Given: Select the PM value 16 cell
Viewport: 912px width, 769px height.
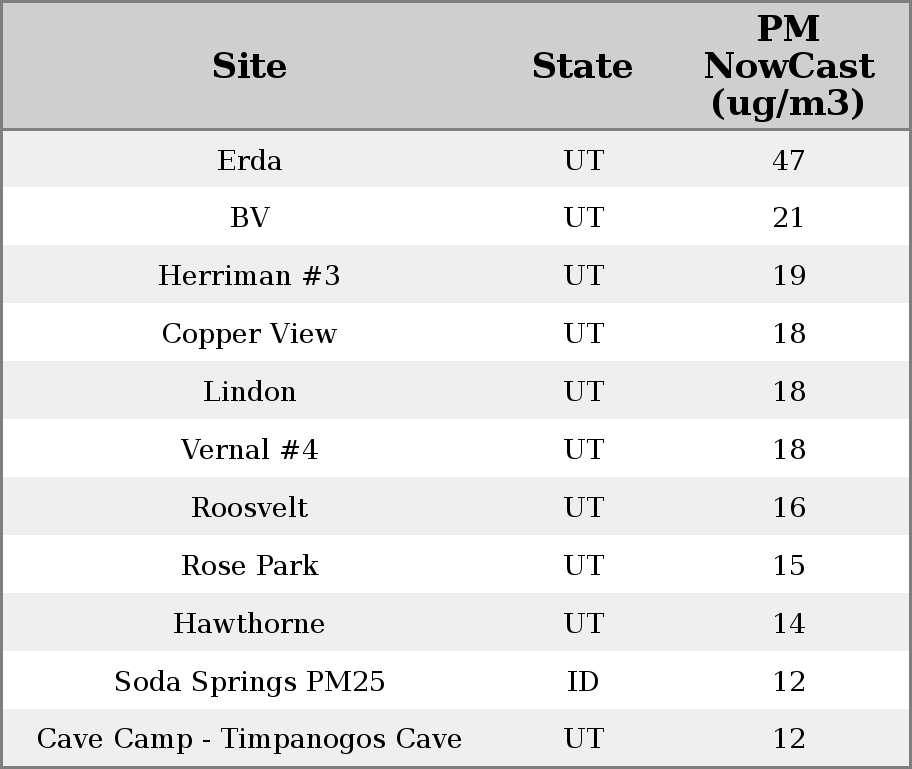Looking at the screenshot, I should (x=788, y=508).
